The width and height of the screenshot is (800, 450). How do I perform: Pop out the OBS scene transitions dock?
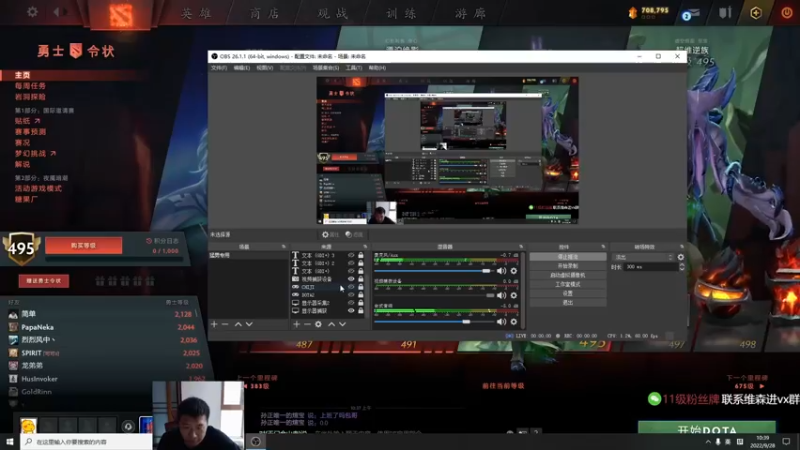pos(682,247)
